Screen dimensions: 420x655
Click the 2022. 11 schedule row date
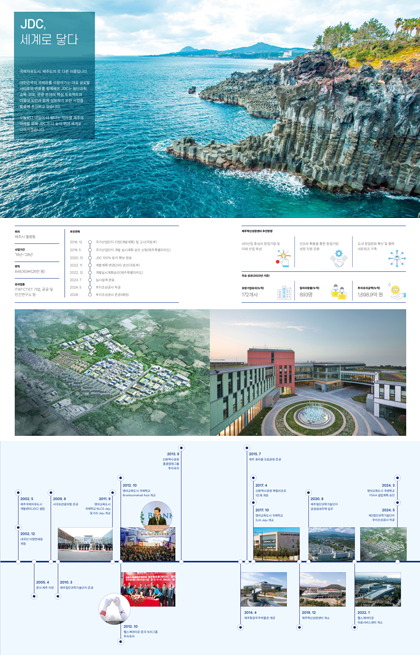click(x=76, y=265)
